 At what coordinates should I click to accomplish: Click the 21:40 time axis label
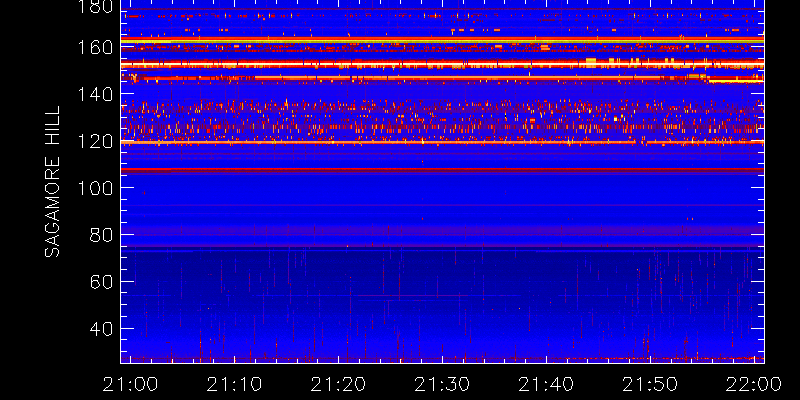tap(546, 384)
